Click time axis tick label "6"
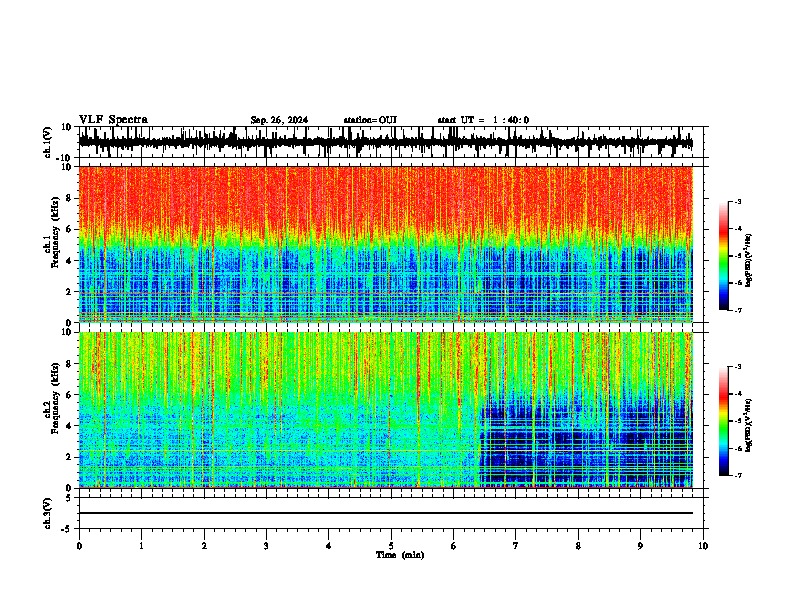This screenshot has height=612, width=792. (x=454, y=546)
